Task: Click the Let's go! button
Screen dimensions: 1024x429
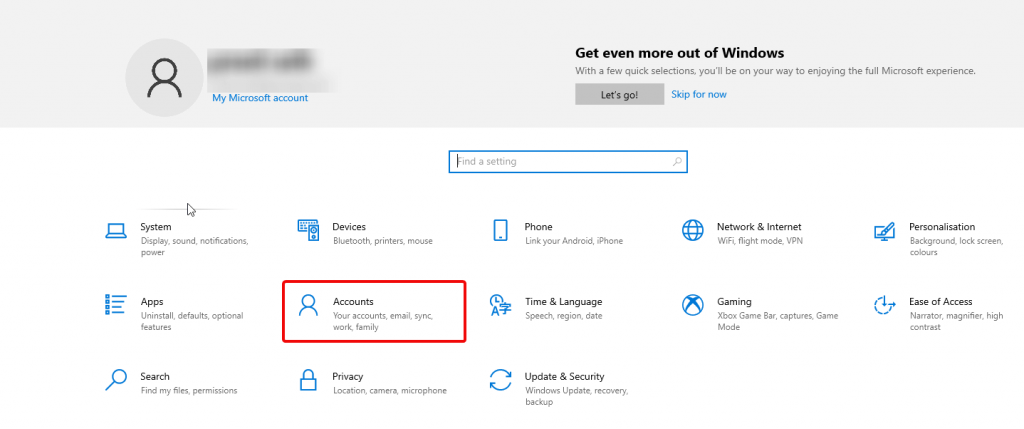Action: (619, 95)
